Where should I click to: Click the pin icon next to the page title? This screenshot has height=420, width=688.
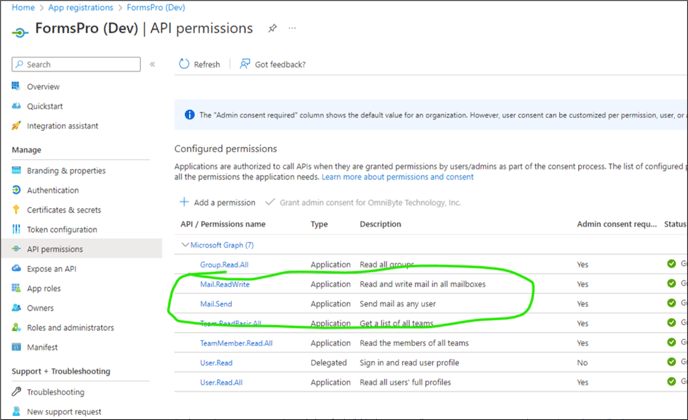(272, 28)
